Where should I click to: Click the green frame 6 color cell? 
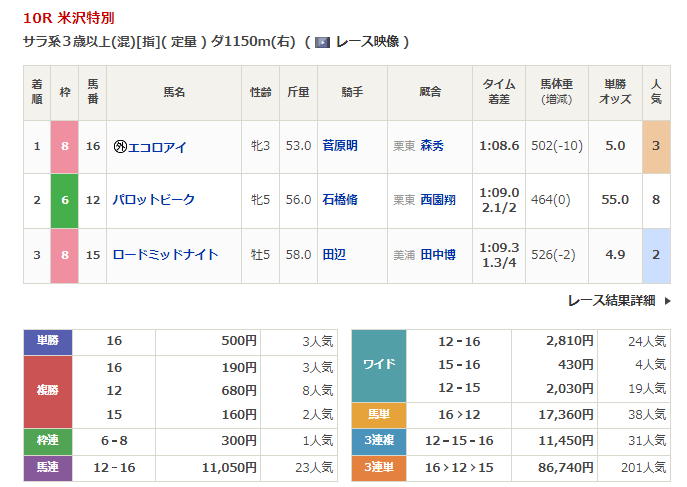pyautogui.click(x=66, y=200)
